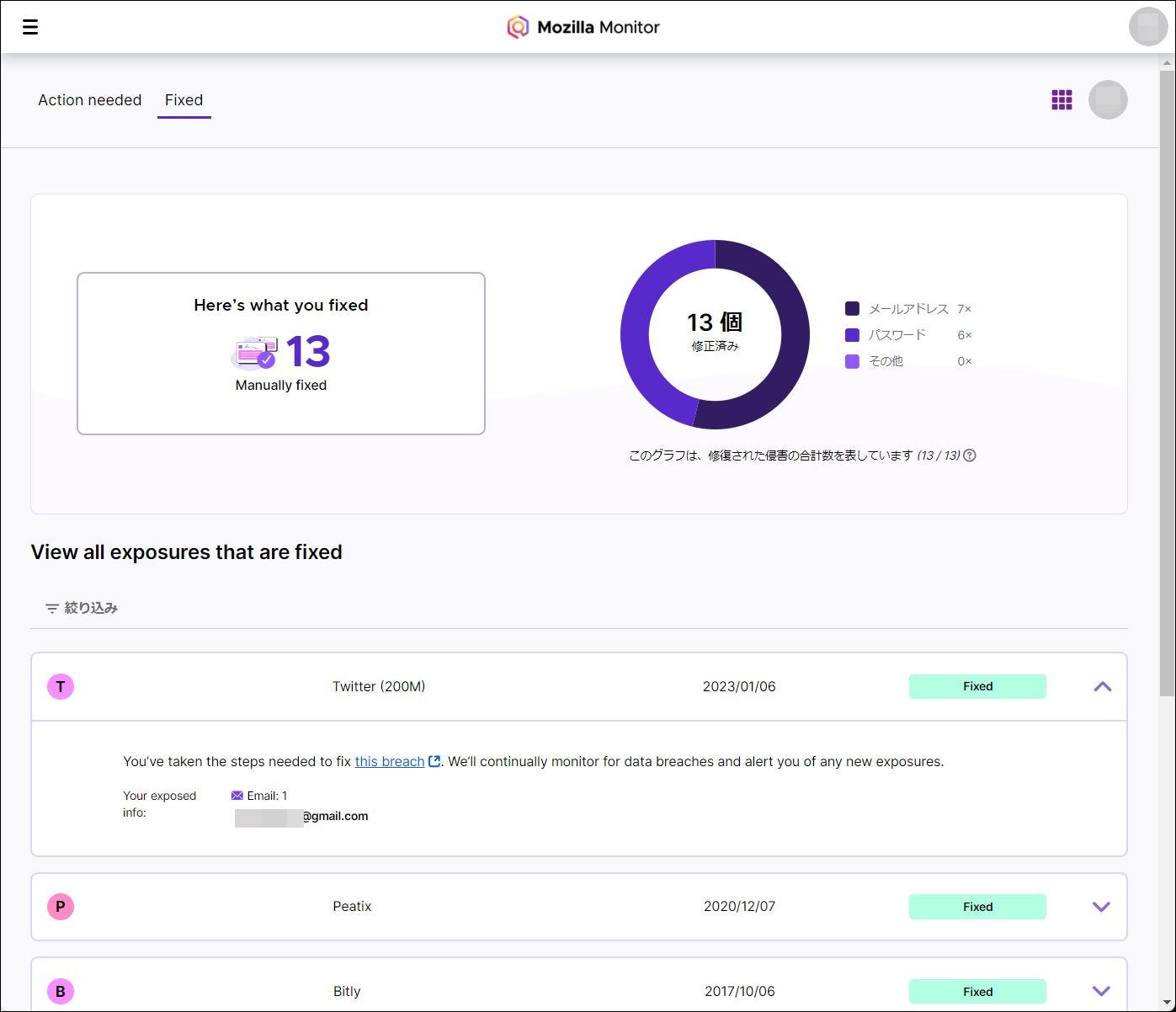
Task: Collapse the Twitter (200M) exposure card
Action: (x=1103, y=687)
